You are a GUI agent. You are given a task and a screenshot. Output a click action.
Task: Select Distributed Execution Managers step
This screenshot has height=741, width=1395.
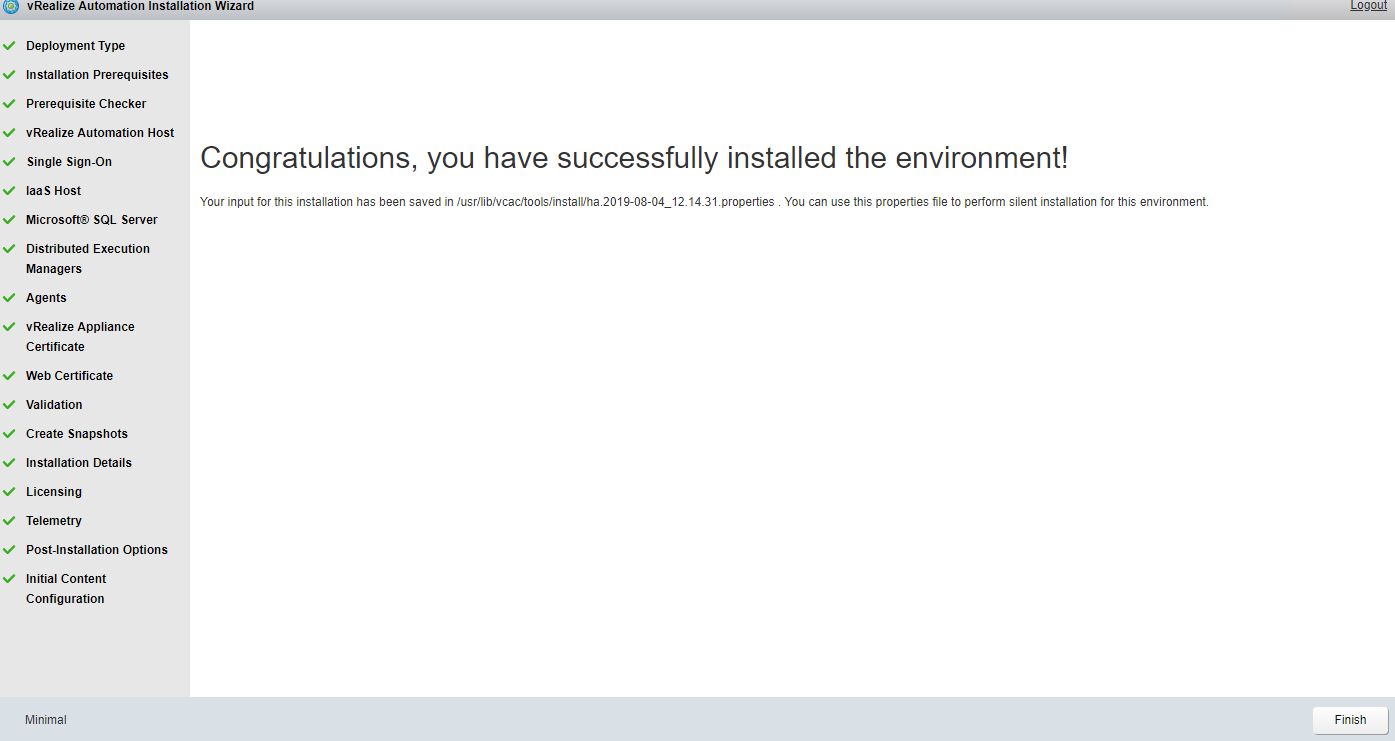(x=88, y=259)
